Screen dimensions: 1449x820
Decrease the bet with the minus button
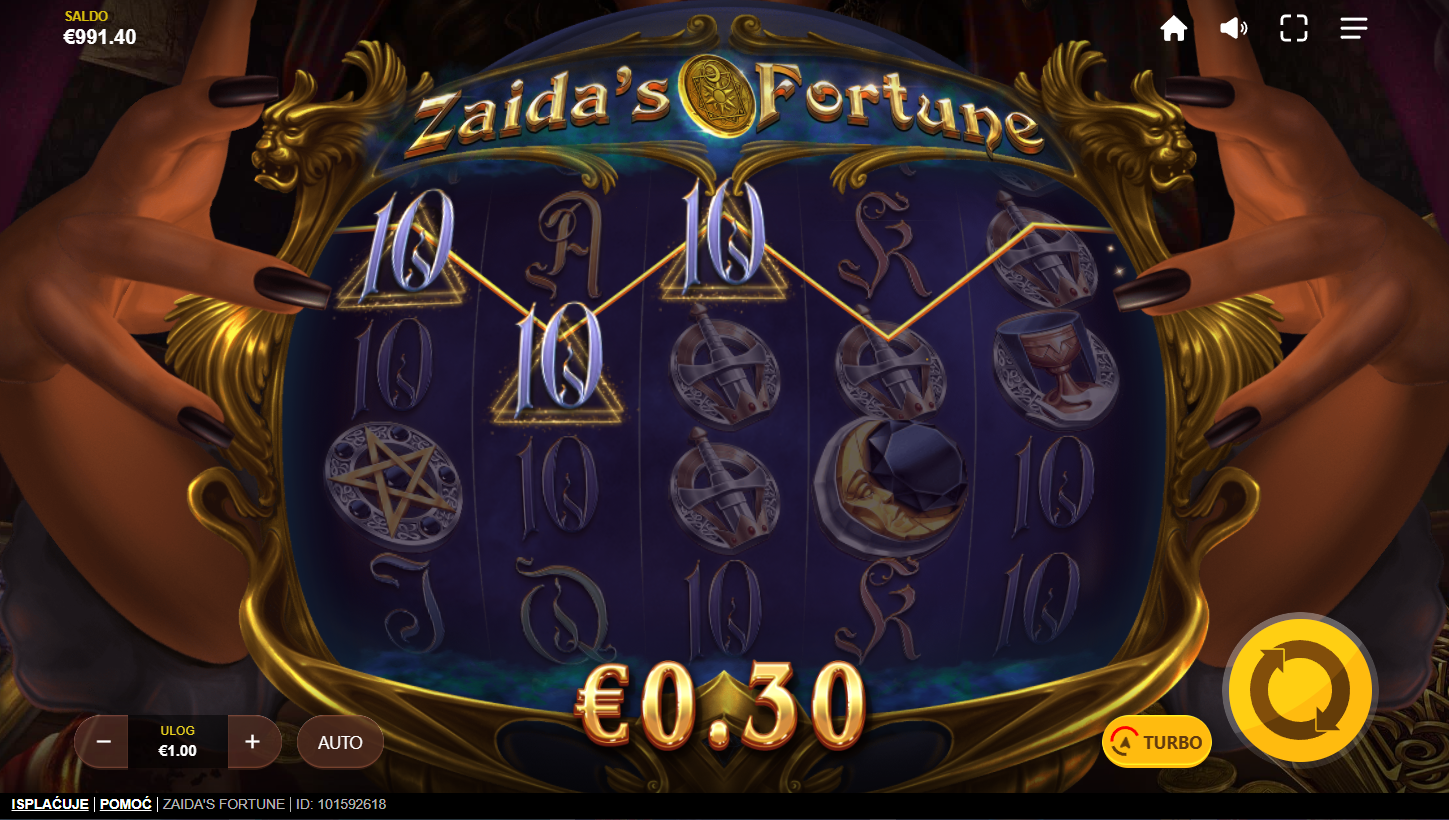(104, 742)
